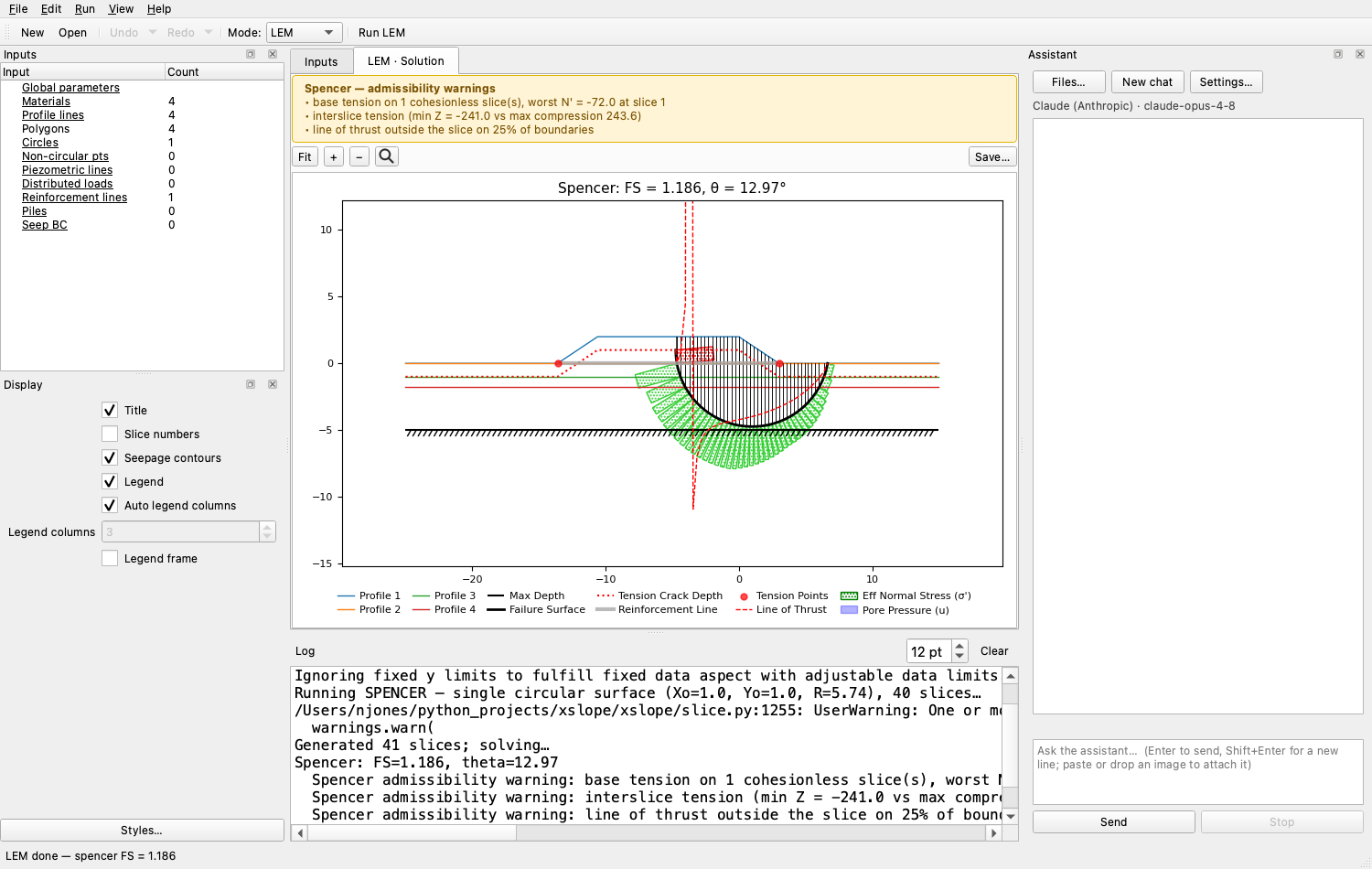This screenshot has height=869, width=1372.
Task: Open Reinforcement lines input
Action: (74, 198)
